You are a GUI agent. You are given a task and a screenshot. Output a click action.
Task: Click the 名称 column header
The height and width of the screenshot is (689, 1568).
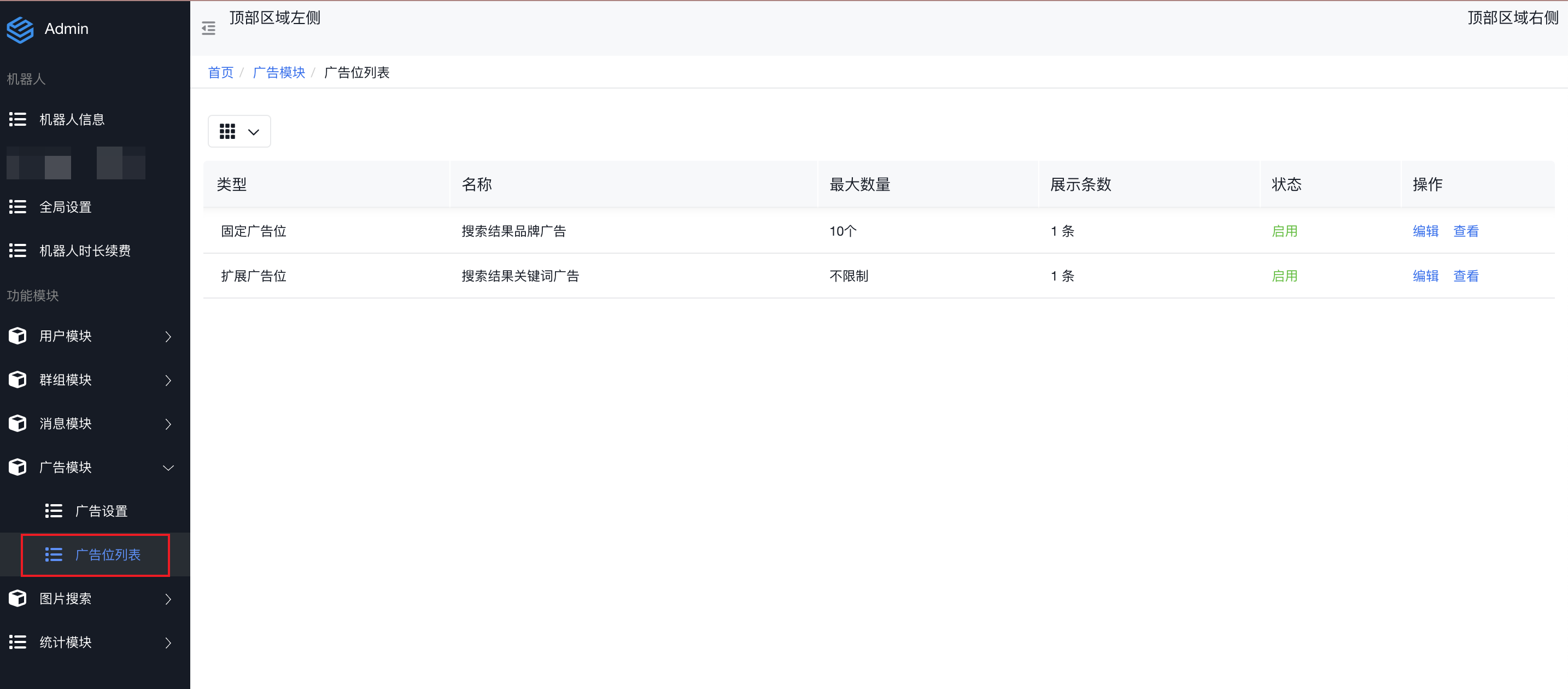point(477,184)
